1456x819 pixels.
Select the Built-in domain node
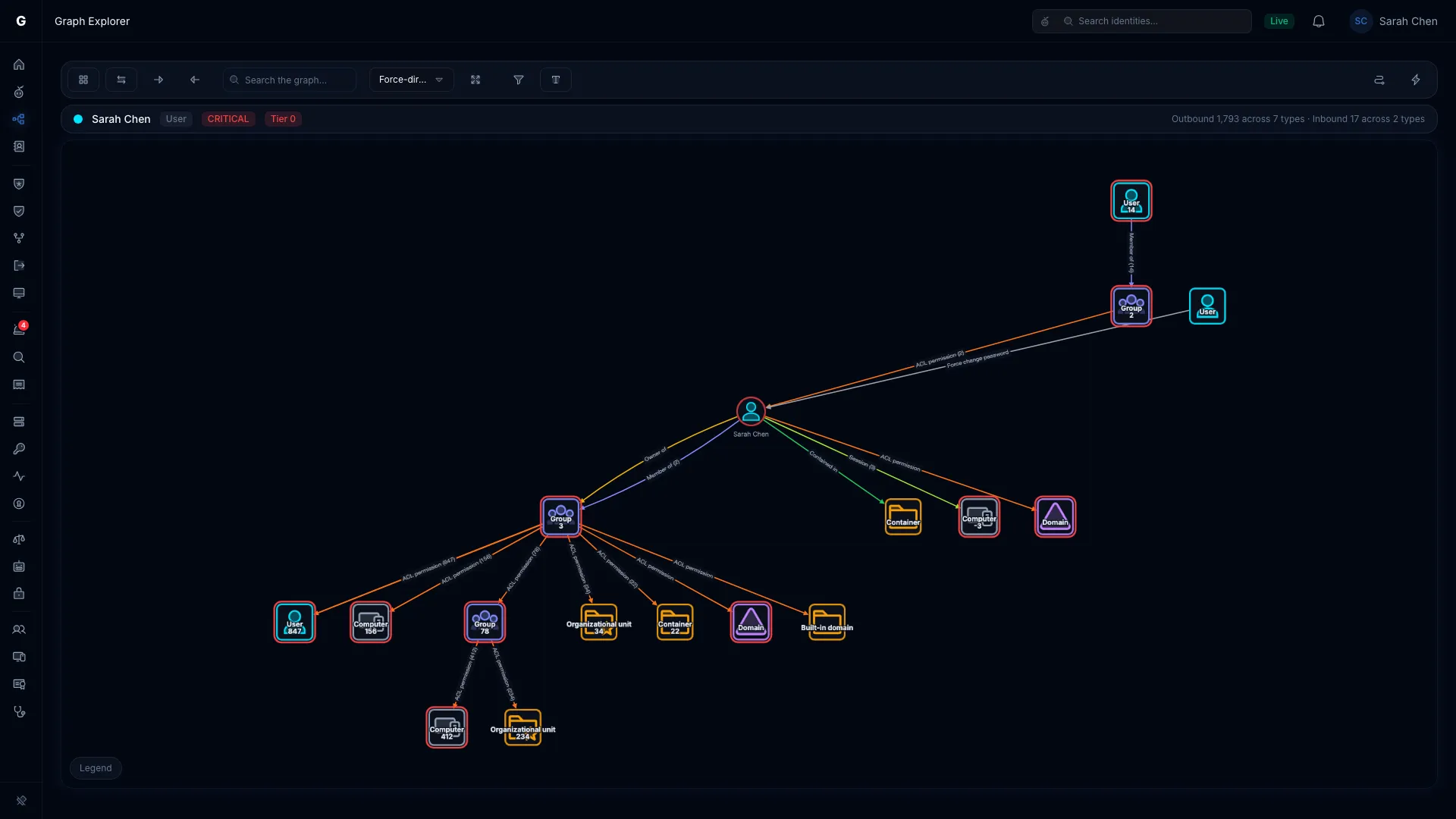click(827, 623)
